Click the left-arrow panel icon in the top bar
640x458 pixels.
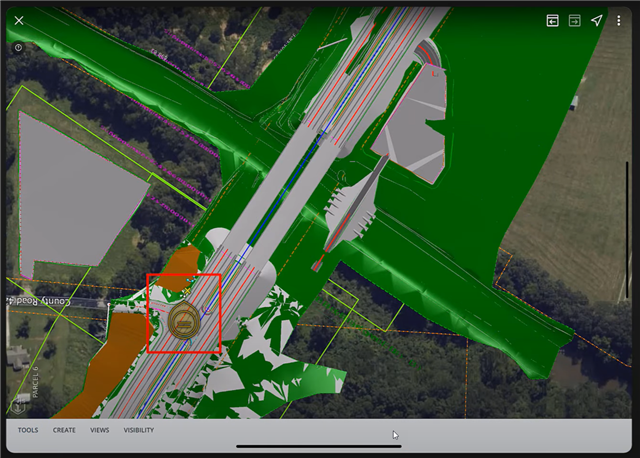pos(552,20)
